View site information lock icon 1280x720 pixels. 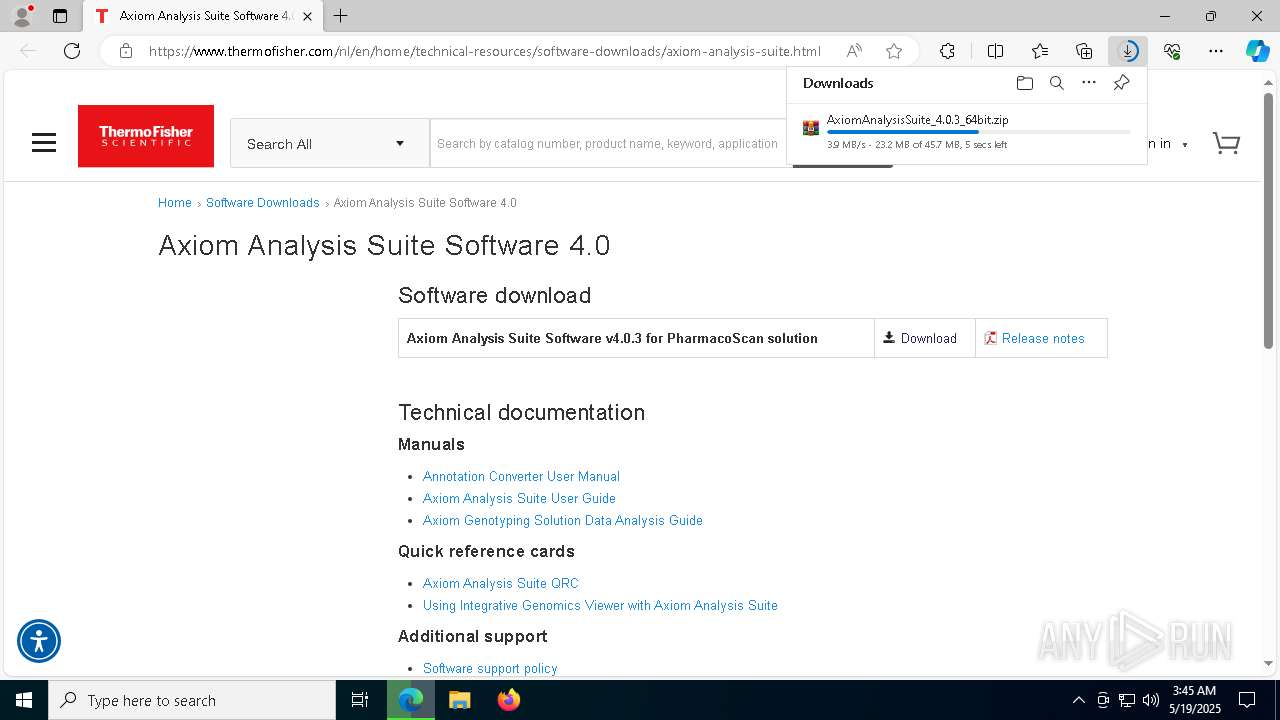(125, 51)
